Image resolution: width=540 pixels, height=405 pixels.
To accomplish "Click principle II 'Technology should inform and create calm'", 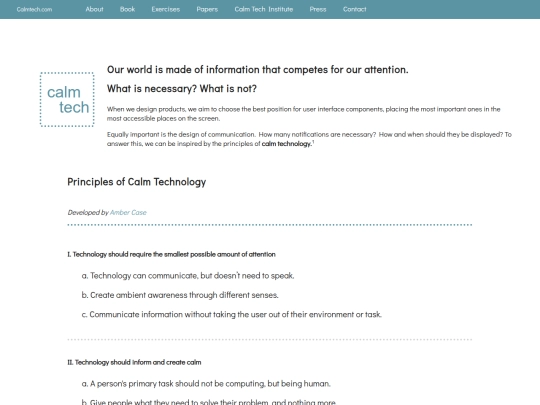I will point(134,362).
